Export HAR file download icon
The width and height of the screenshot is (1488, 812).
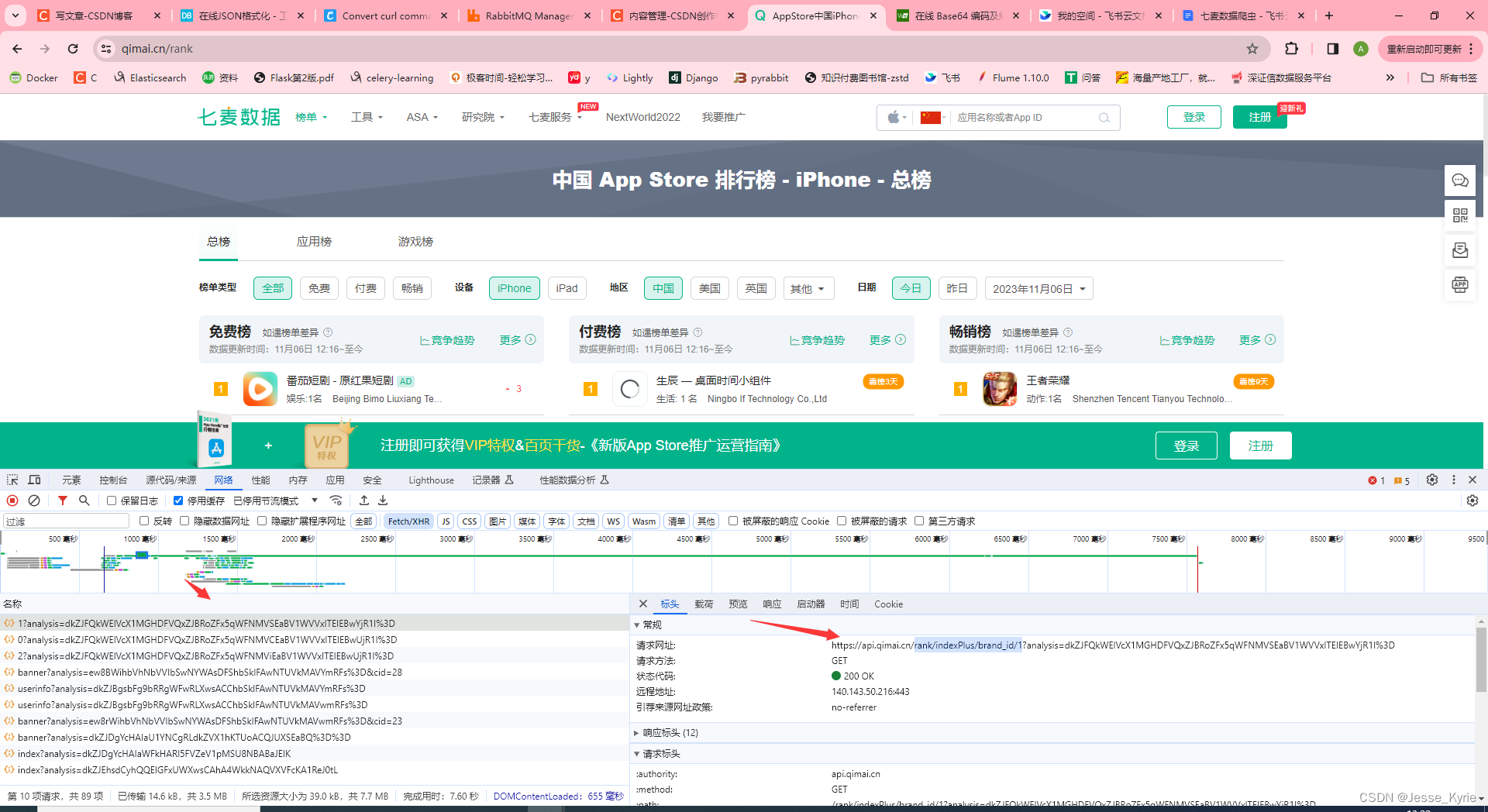coord(383,501)
